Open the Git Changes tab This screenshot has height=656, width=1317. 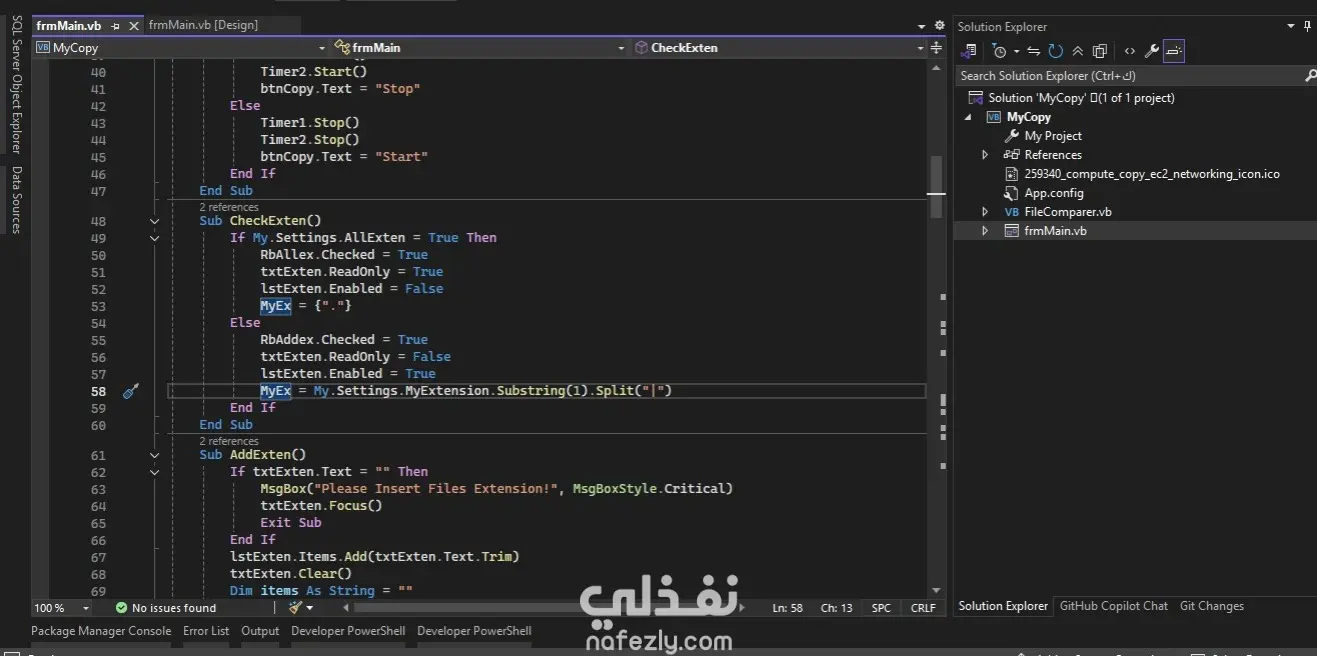pyautogui.click(x=1212, y=606)
